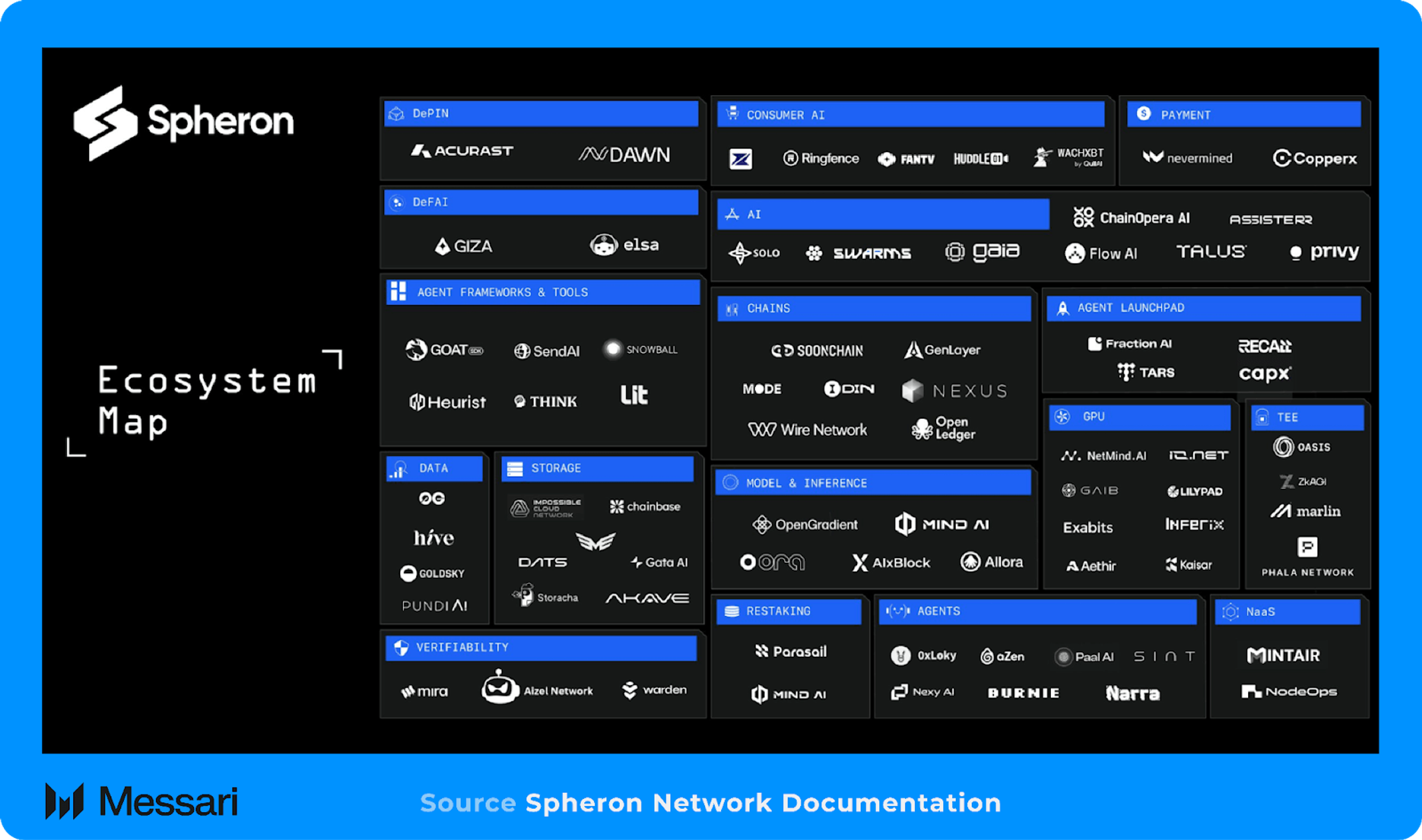Click the Heurist logo
Screen dimensions: 1422x840
(447, 402)
